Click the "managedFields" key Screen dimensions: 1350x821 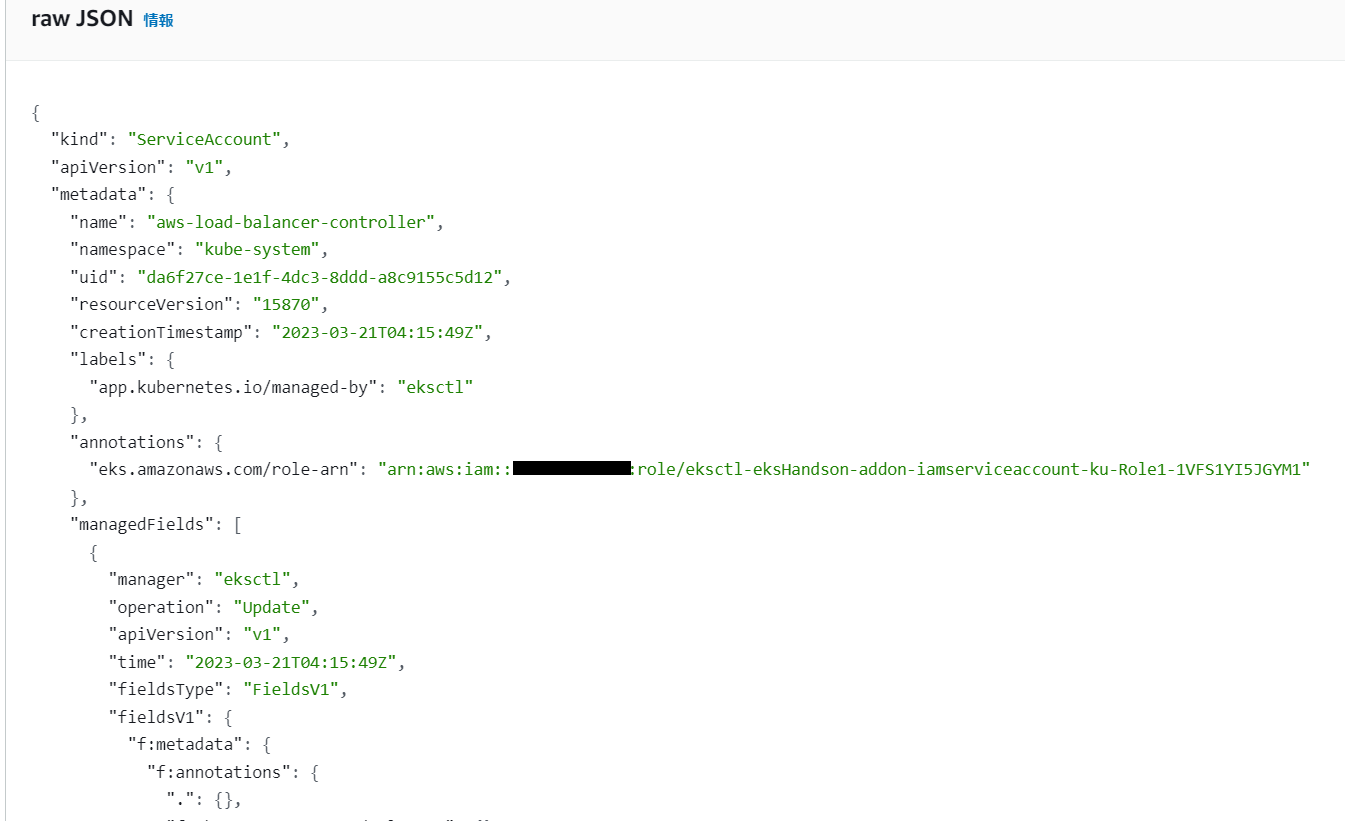coord(143,524)
